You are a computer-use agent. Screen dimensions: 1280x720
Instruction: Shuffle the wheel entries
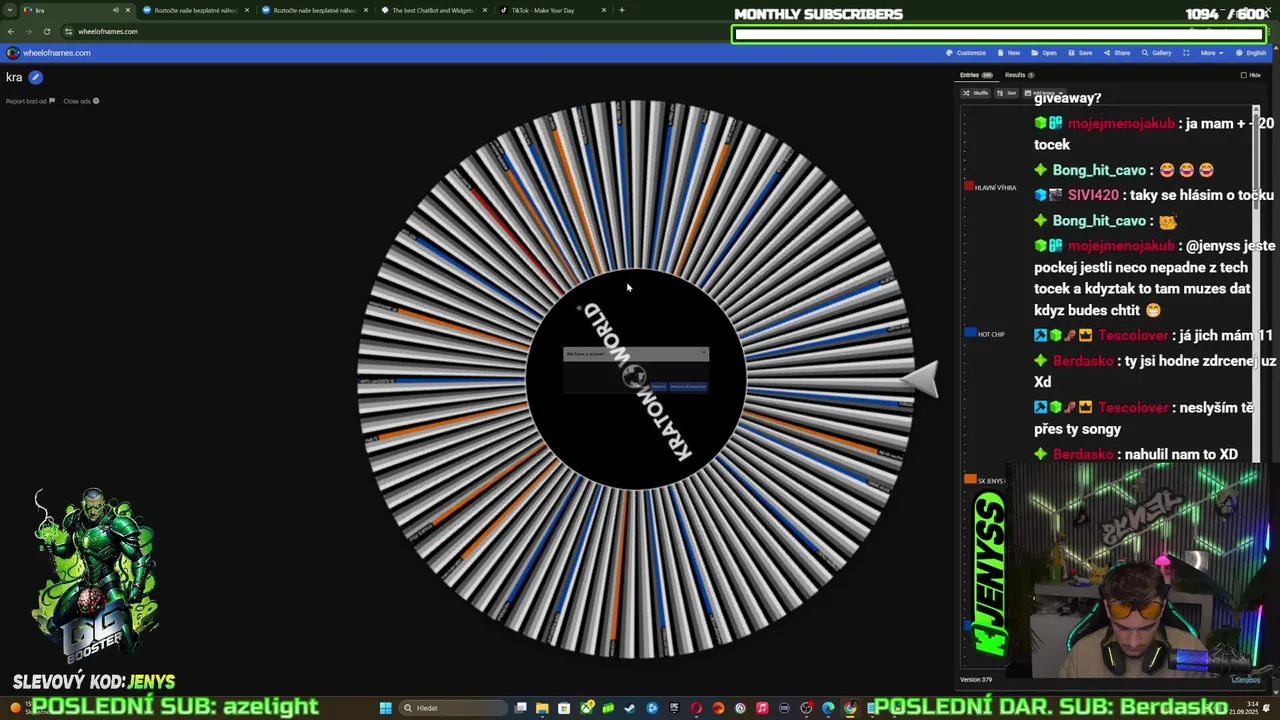[x=975, y=93]
